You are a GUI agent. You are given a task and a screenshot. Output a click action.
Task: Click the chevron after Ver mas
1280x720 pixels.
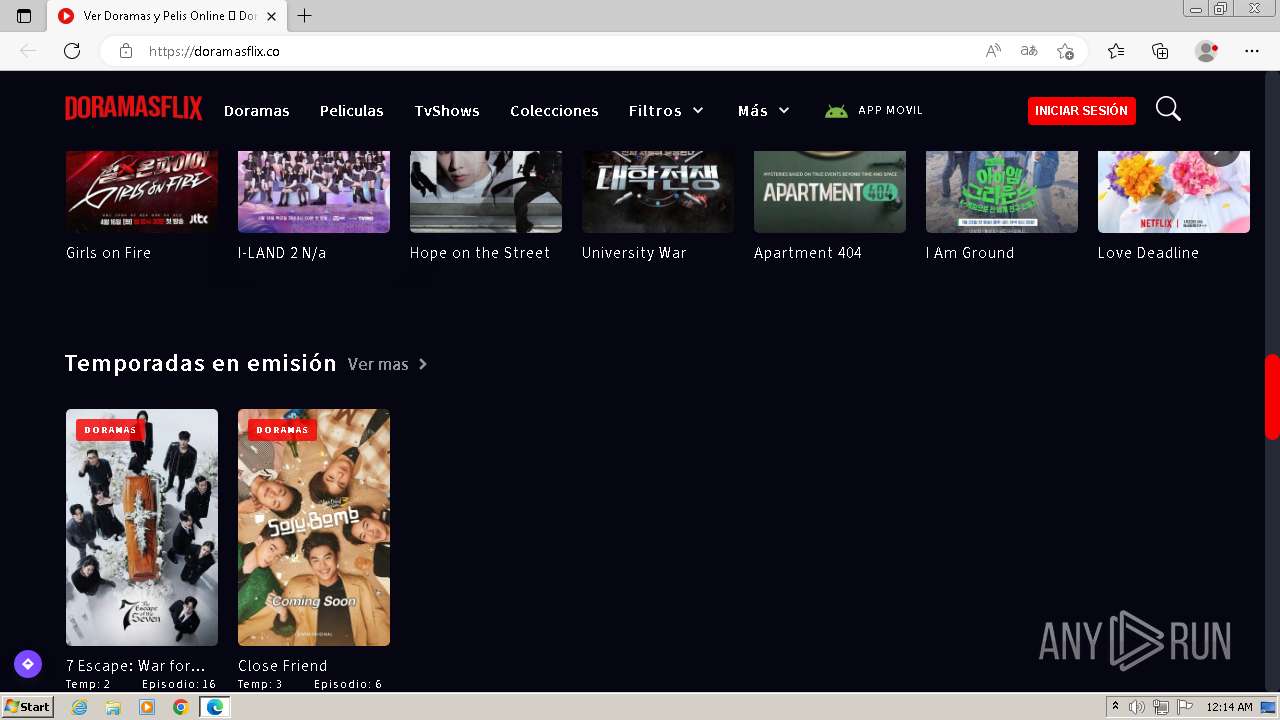423,364
